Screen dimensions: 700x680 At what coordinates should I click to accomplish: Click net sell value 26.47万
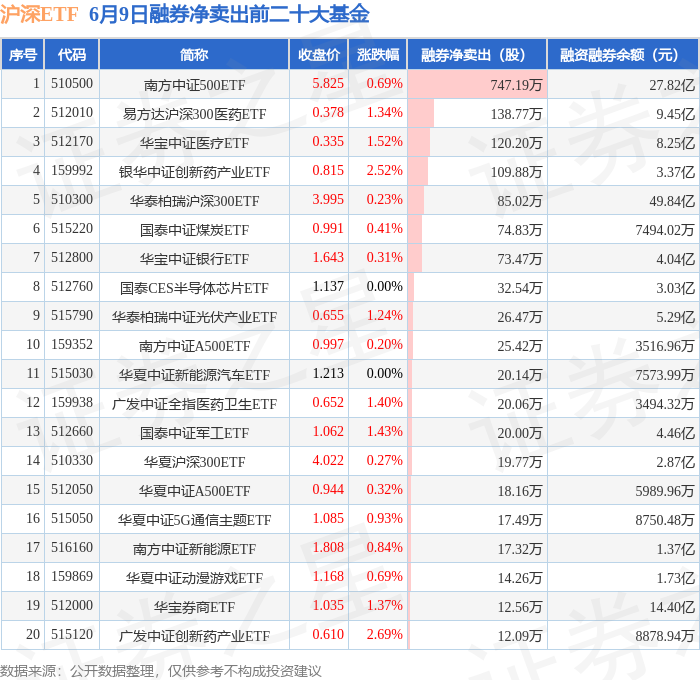(520, 317)
